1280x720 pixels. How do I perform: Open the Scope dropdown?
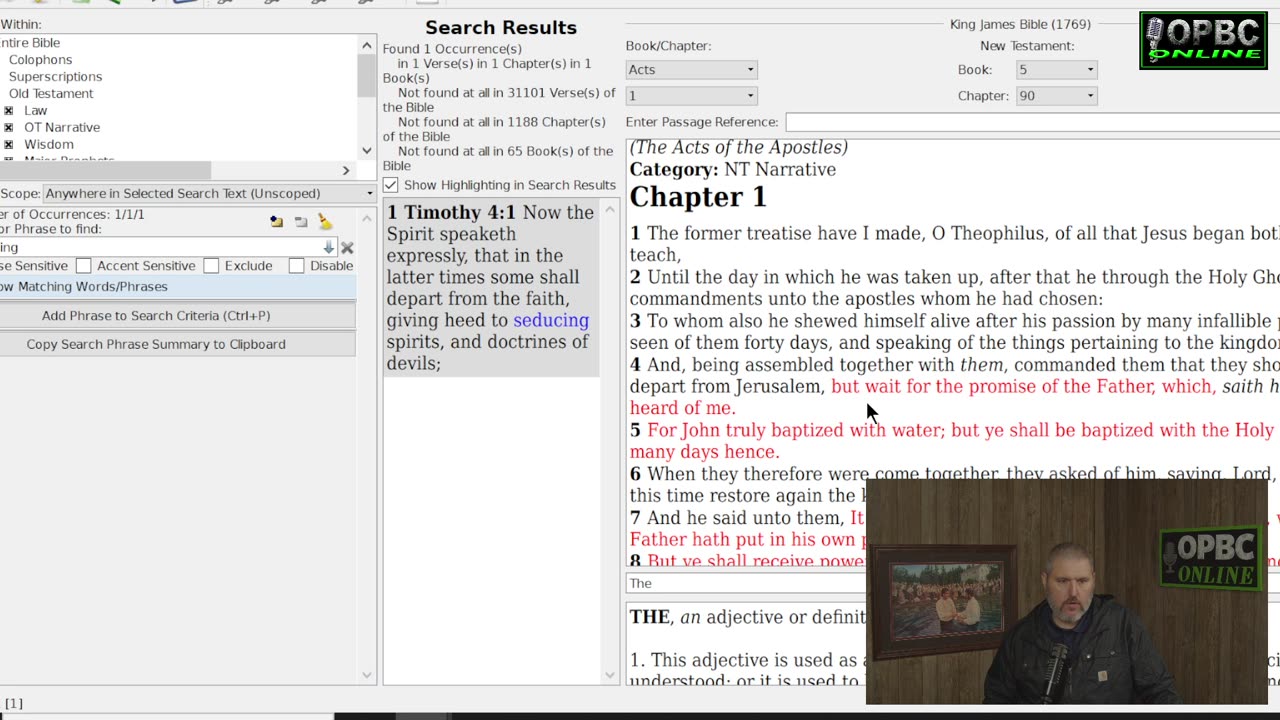[x=208, y=193]
